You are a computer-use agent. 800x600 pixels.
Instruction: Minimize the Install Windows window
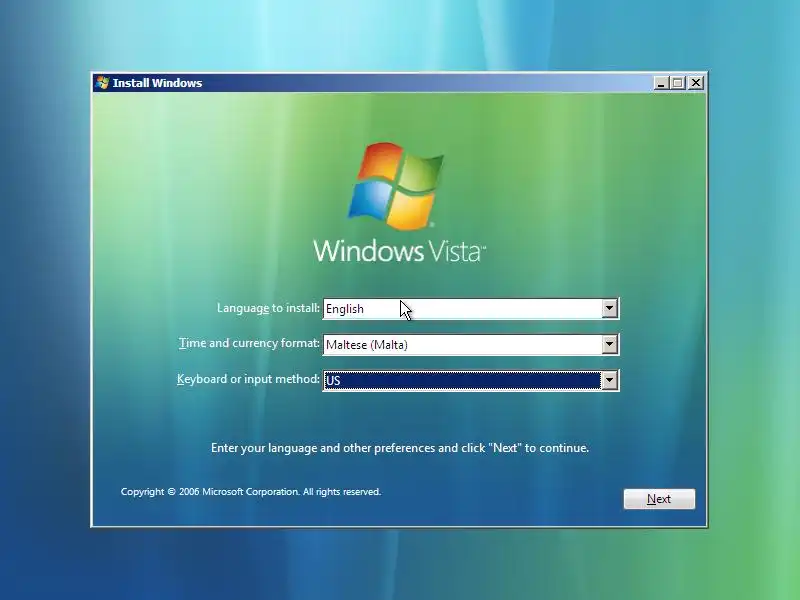pyautogui.click(x=661, y=83)
